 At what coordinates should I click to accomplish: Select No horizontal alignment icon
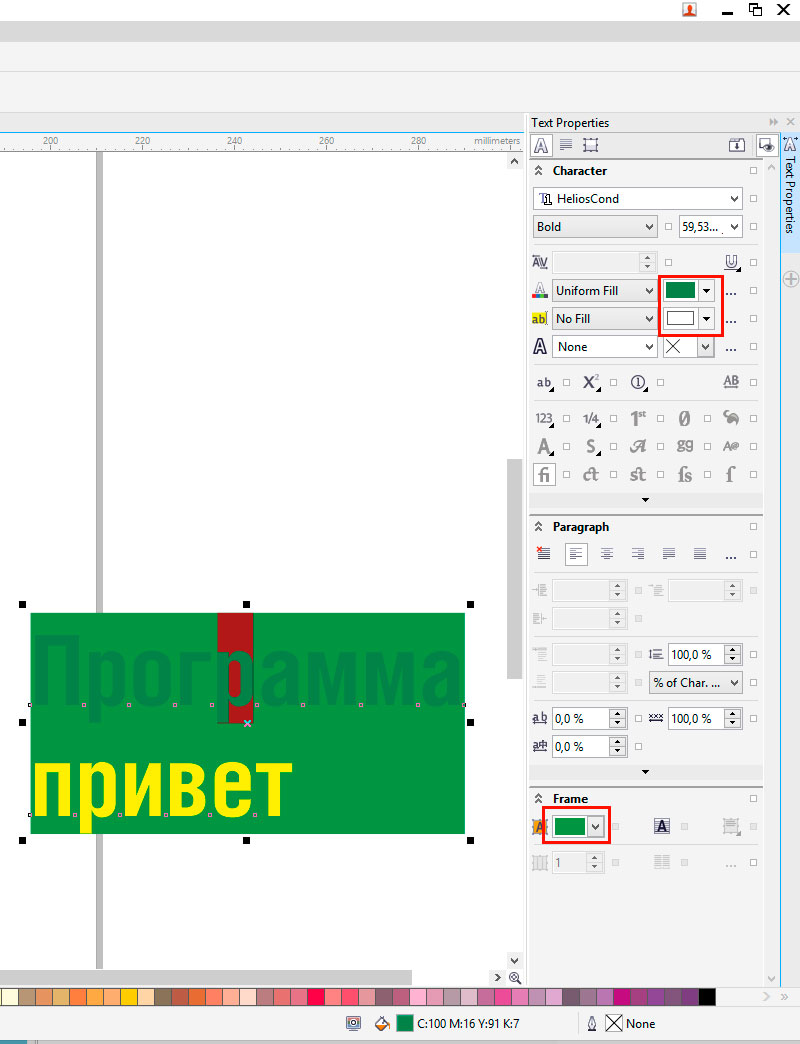tap(543, 553)
